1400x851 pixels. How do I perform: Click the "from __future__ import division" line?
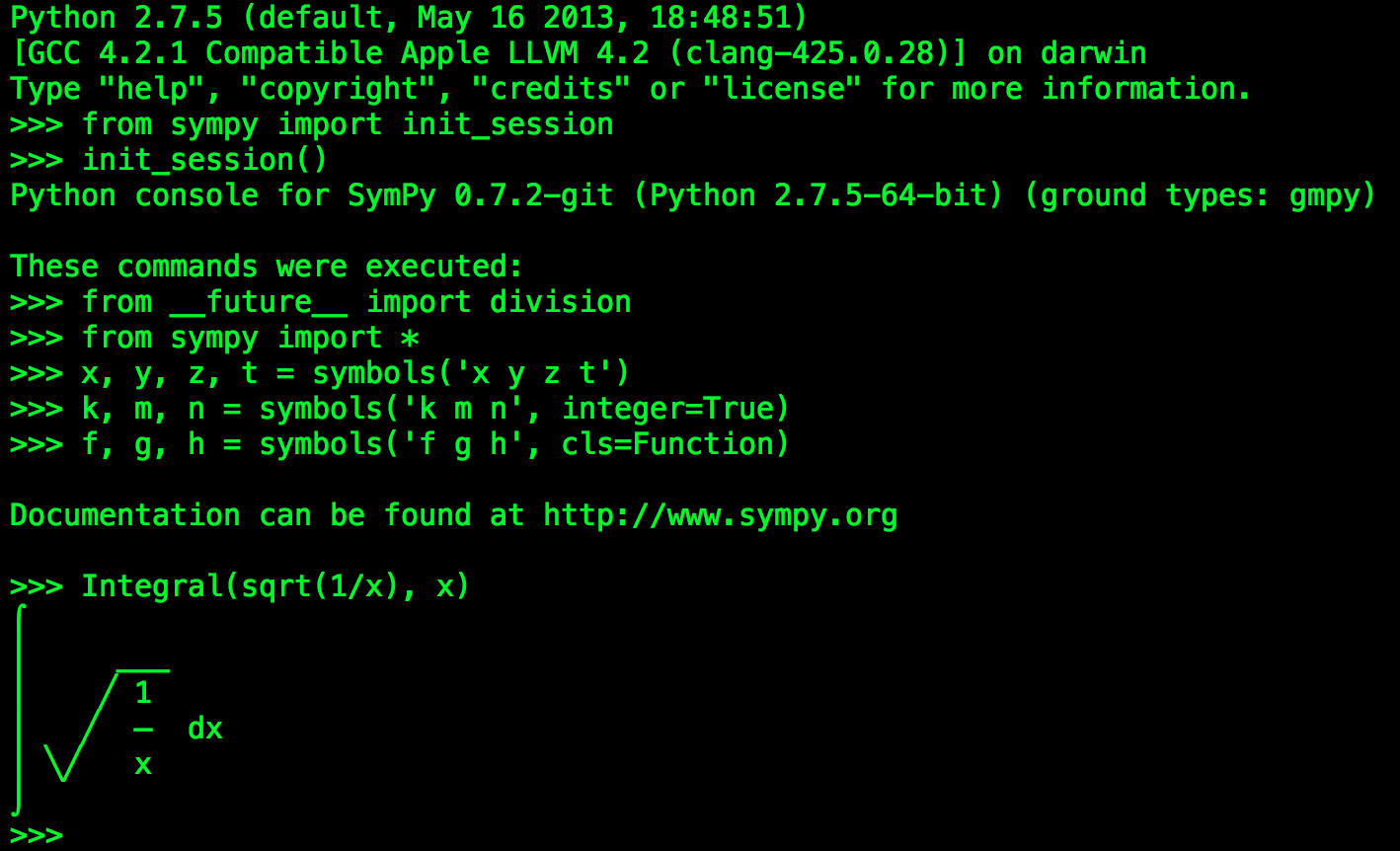355,302
